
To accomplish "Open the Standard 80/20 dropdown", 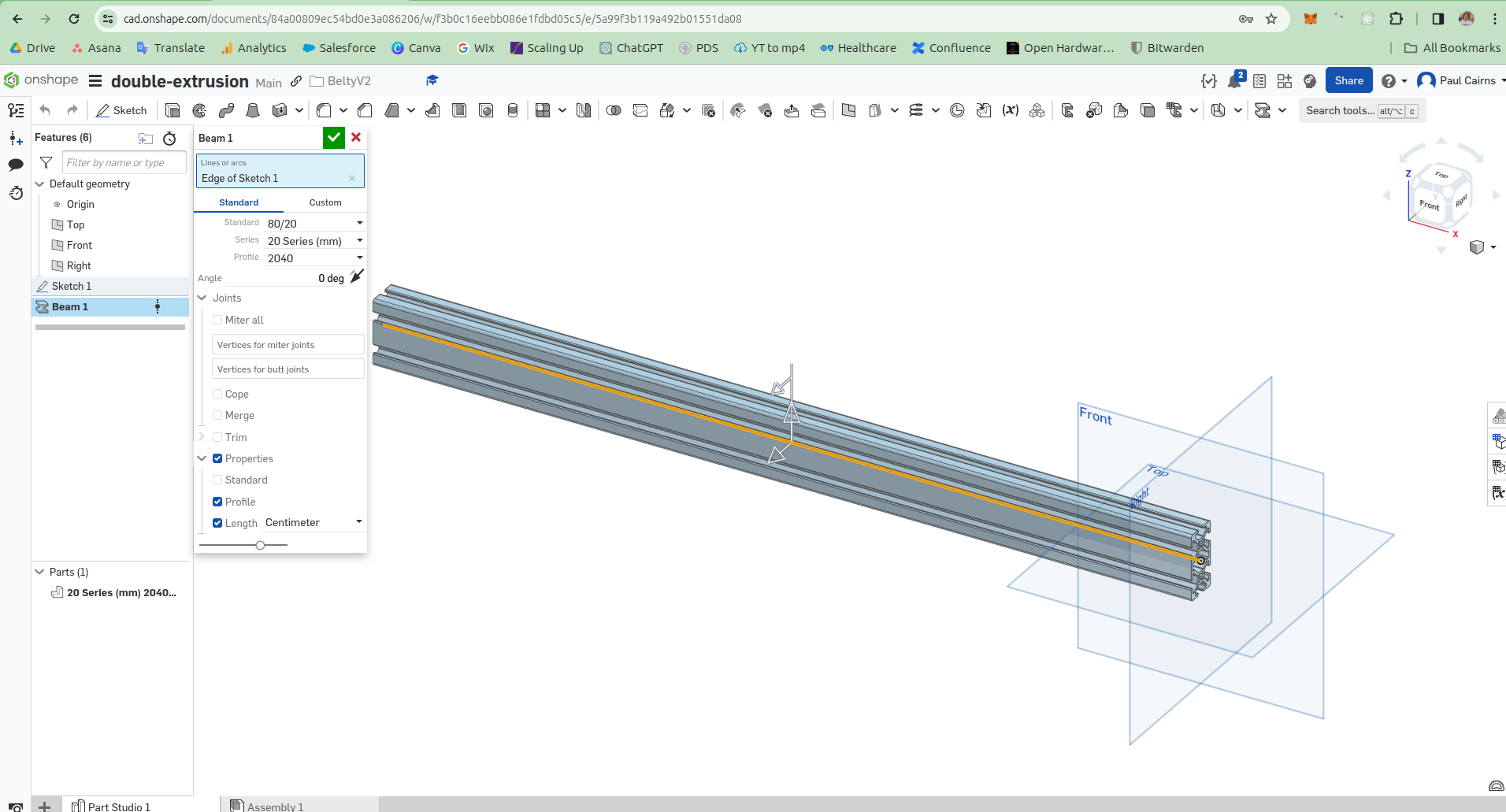I will point(314,224).
